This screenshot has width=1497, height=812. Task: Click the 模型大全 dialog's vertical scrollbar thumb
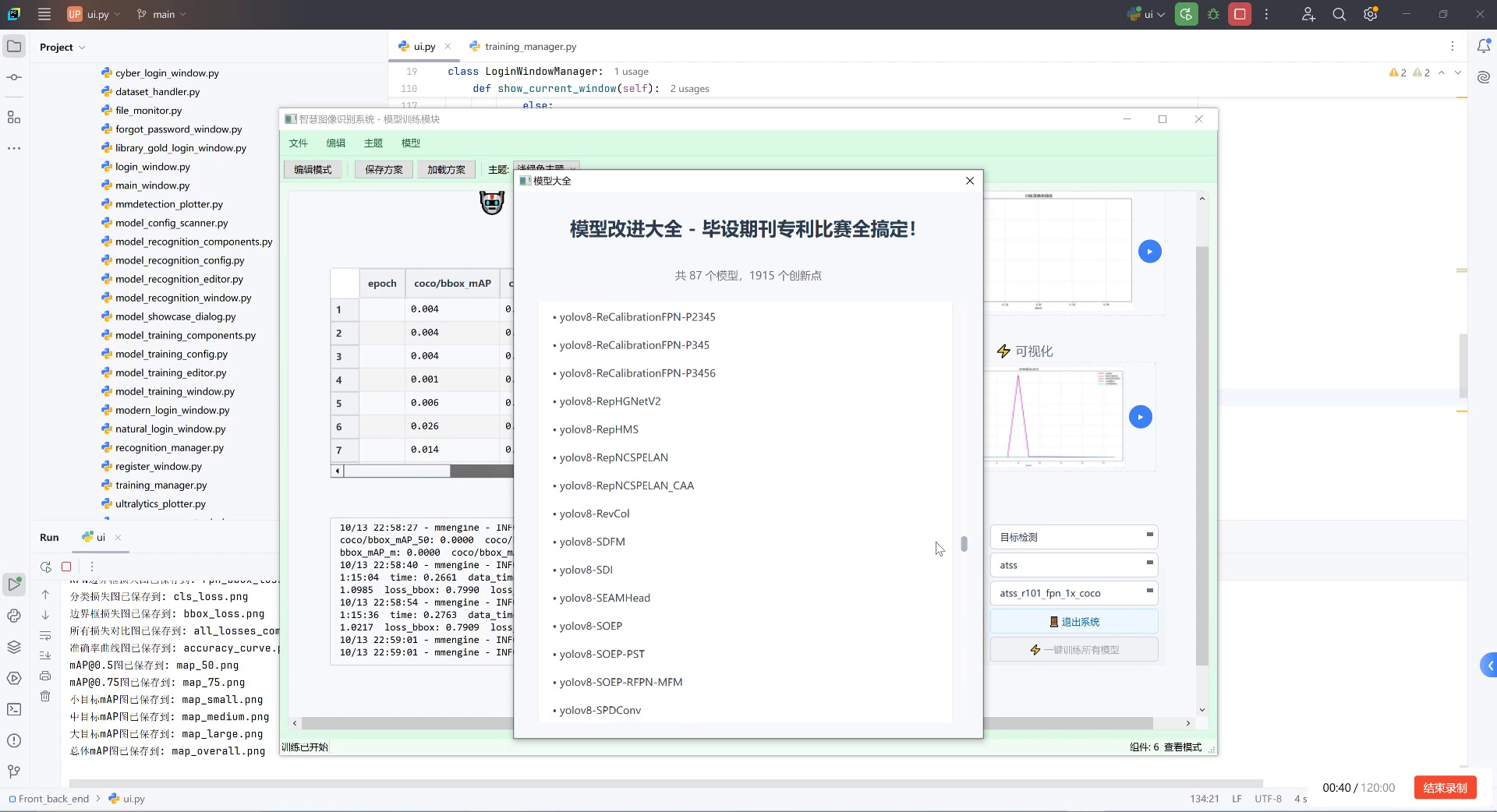click(x=964, y=544)
